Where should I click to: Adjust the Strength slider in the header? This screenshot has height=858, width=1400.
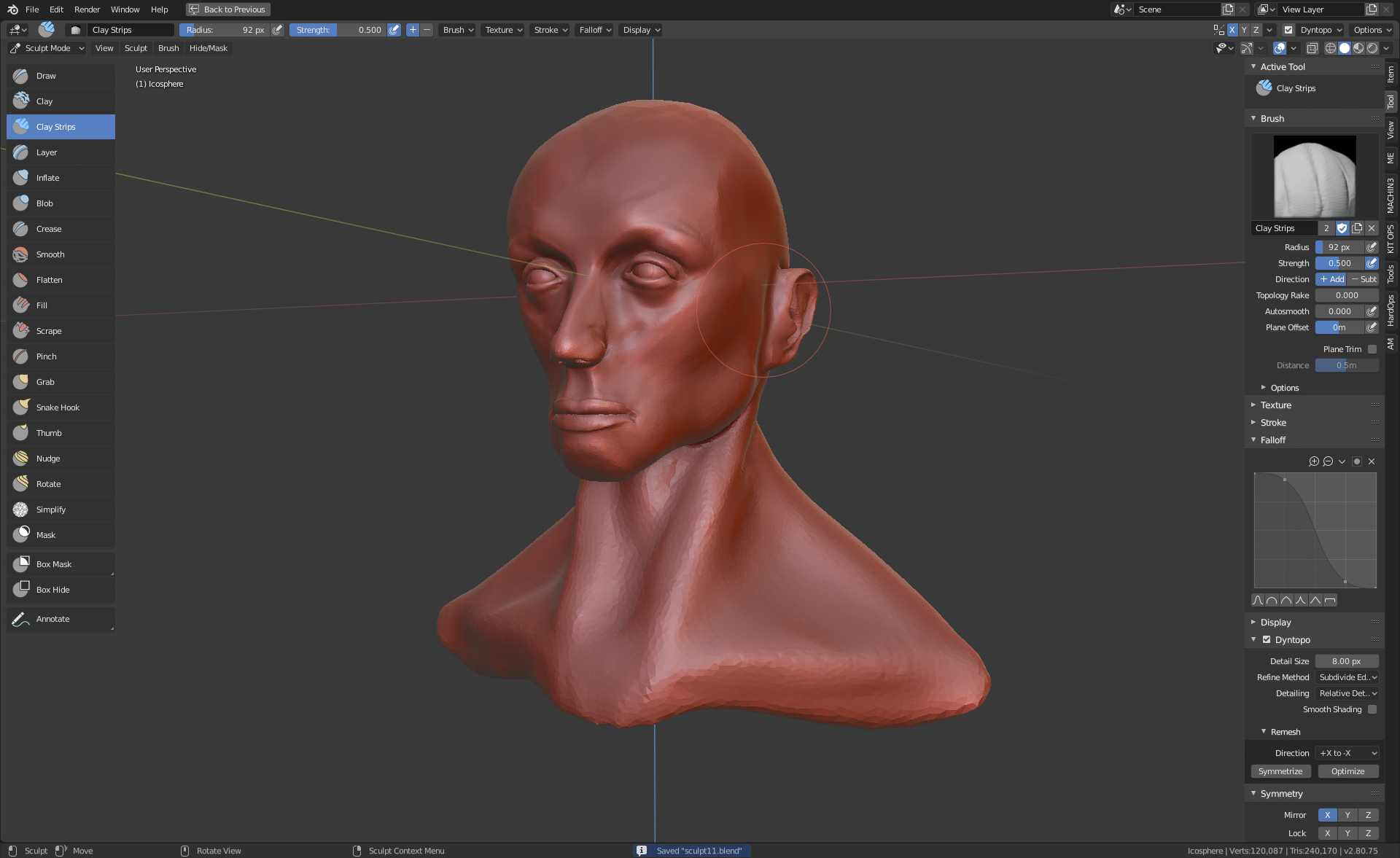click(338, 30)
